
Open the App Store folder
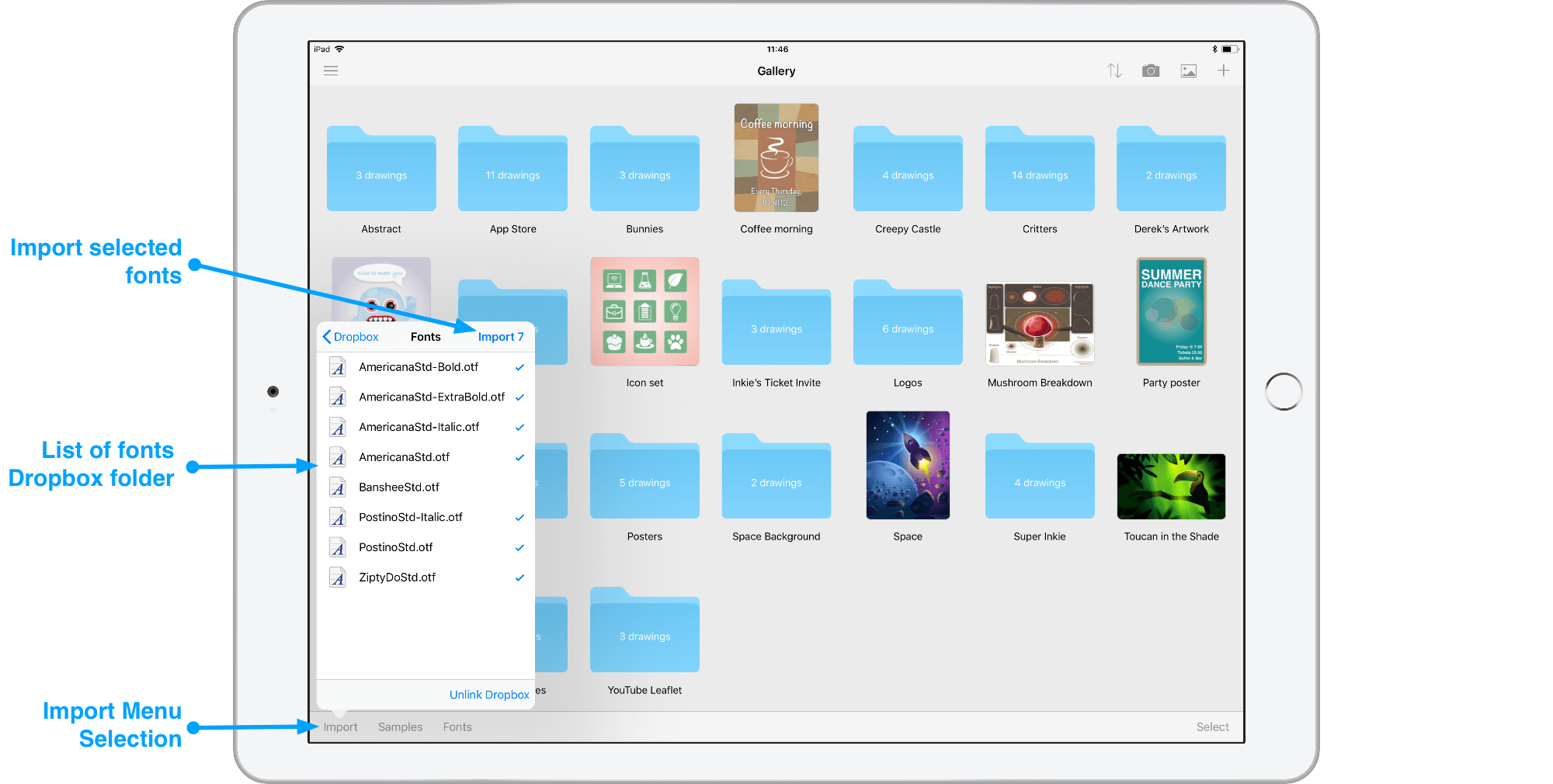512,168
